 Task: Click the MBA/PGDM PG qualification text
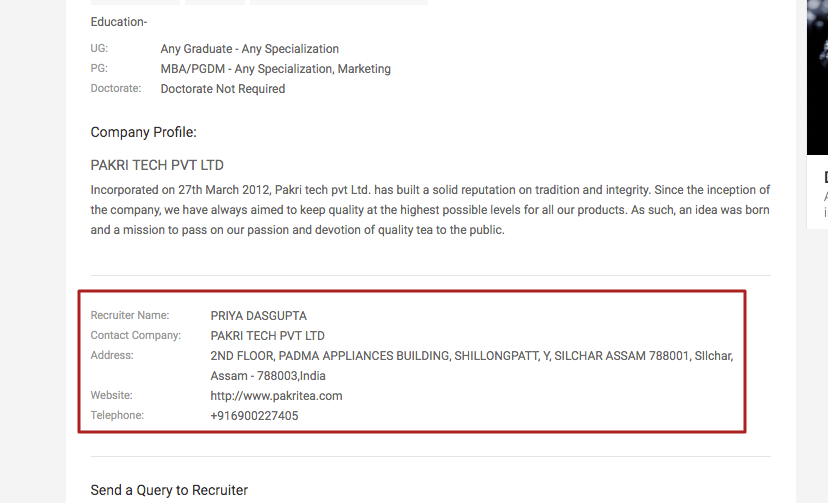click(276, 69)
